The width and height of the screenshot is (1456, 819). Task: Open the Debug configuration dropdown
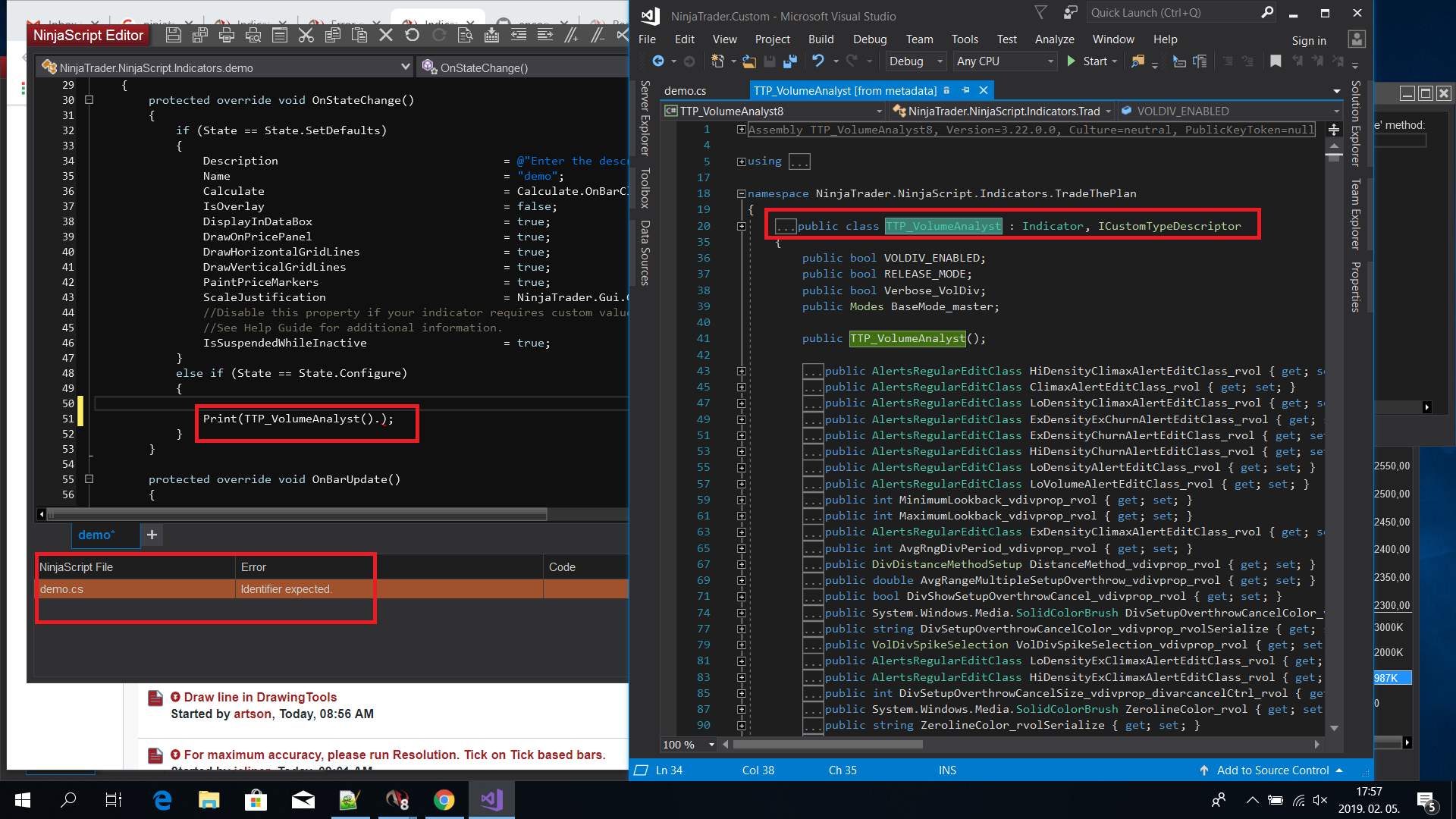pyautogui.click(x=916, y=61)
